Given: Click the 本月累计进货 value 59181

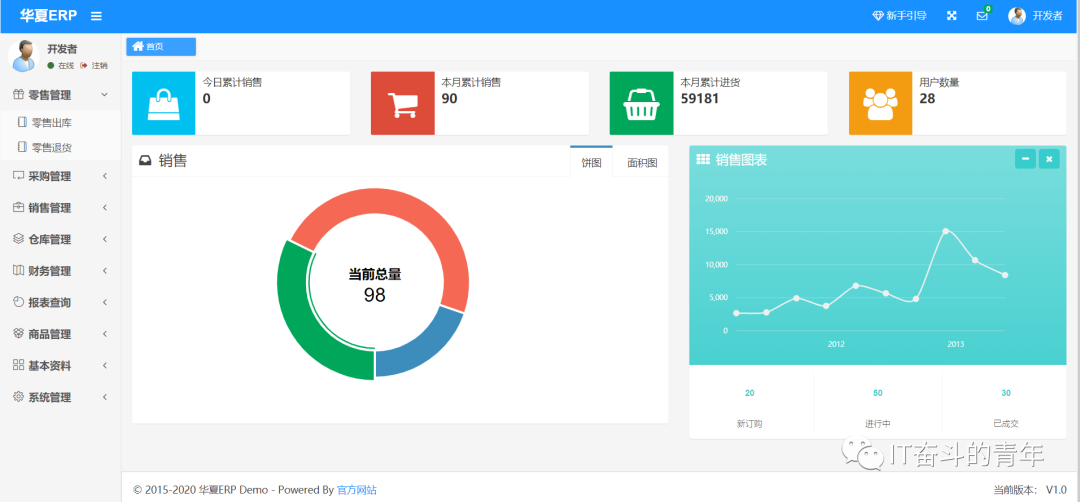Looking at the screenshot, I should 700,98.
